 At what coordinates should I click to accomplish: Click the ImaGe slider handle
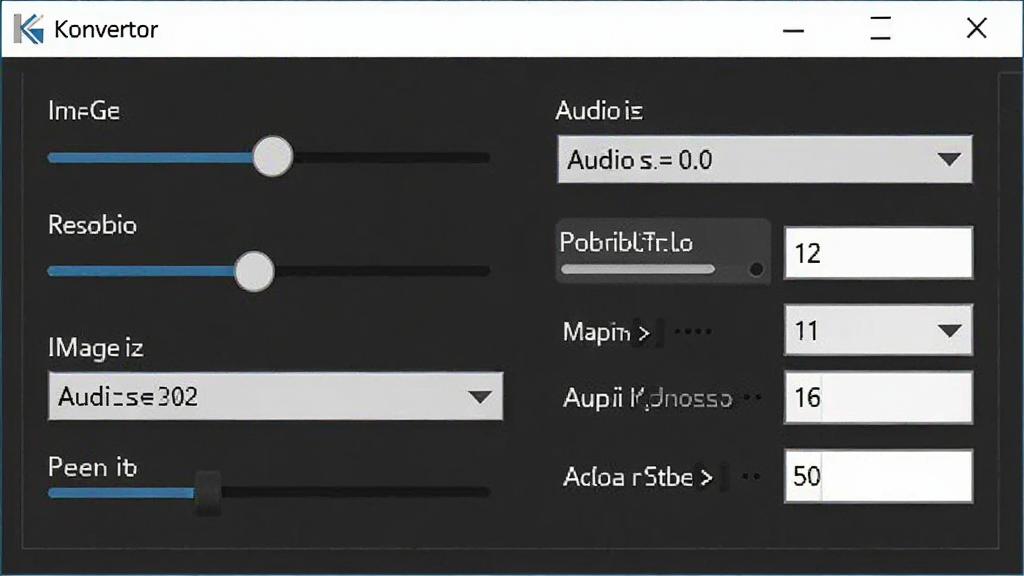click(x=272, y=157)
